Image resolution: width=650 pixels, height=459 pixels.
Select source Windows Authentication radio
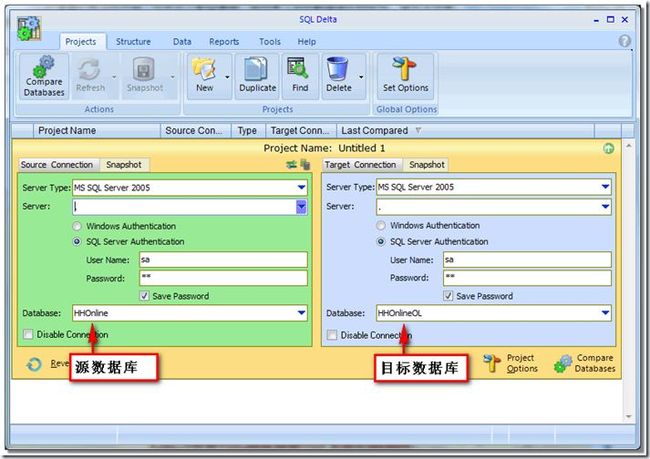[x=77, y=226]
